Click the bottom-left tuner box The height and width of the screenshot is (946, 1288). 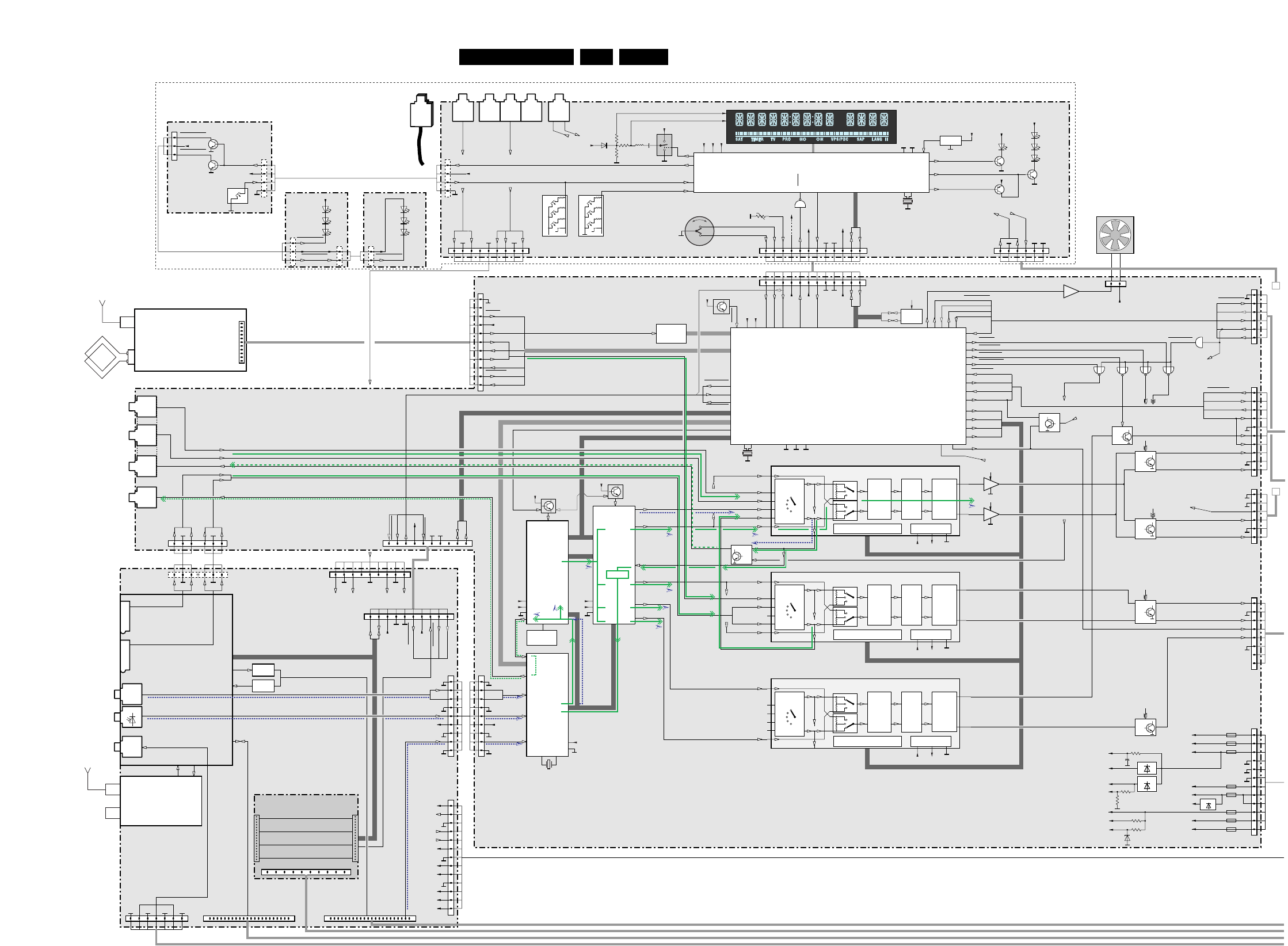(x=161, y=801)
